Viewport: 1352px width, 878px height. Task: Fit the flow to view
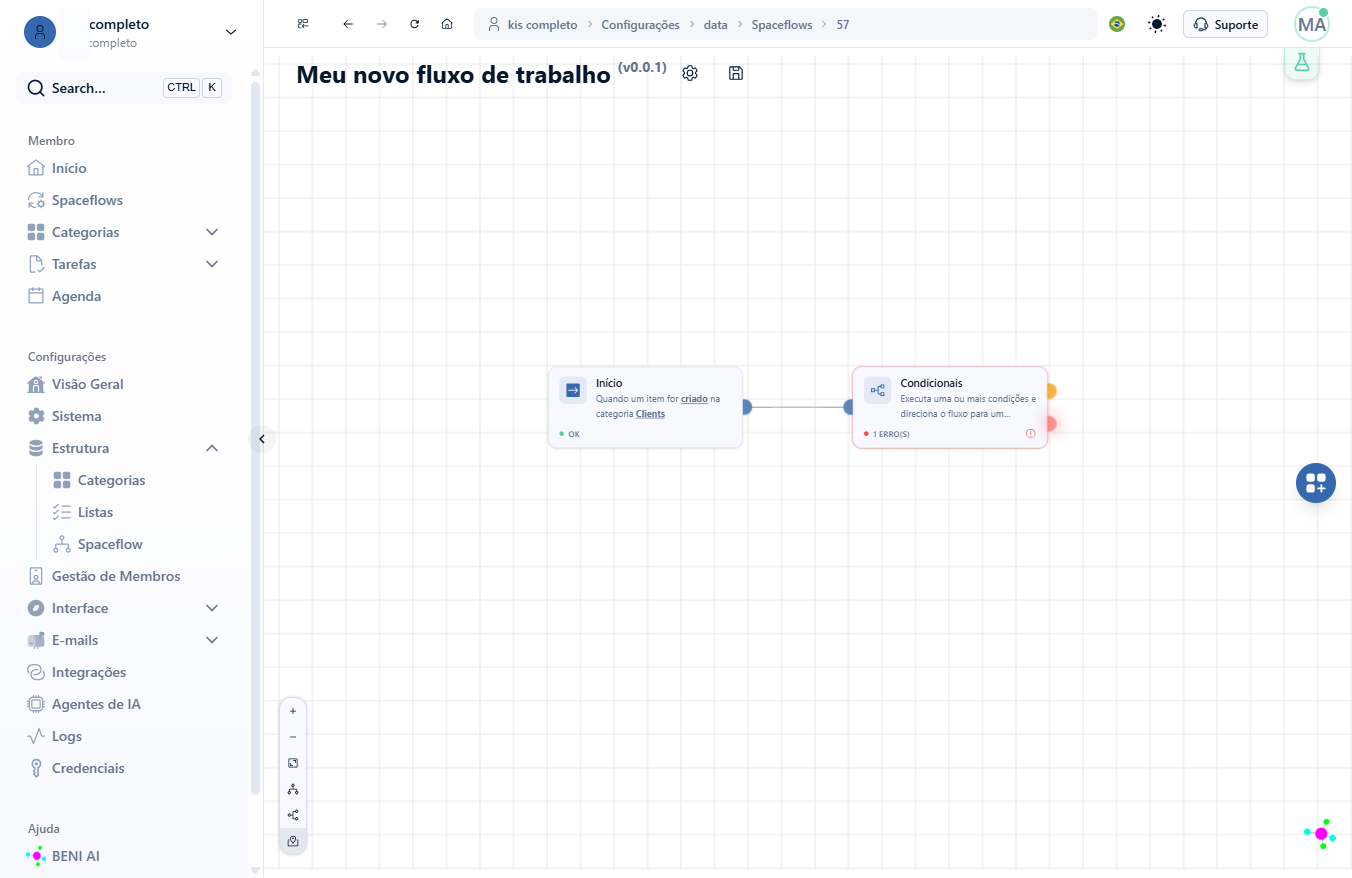coord(293,763)
